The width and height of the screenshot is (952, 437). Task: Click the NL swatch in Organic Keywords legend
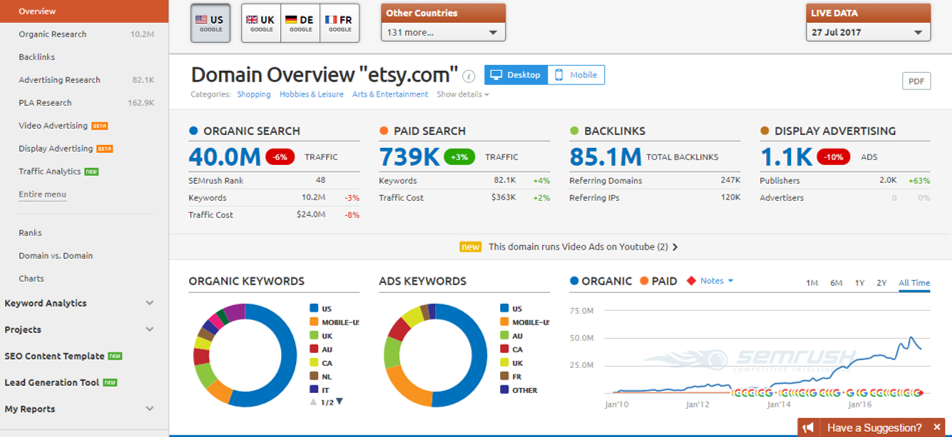click(x=314, y=376)
